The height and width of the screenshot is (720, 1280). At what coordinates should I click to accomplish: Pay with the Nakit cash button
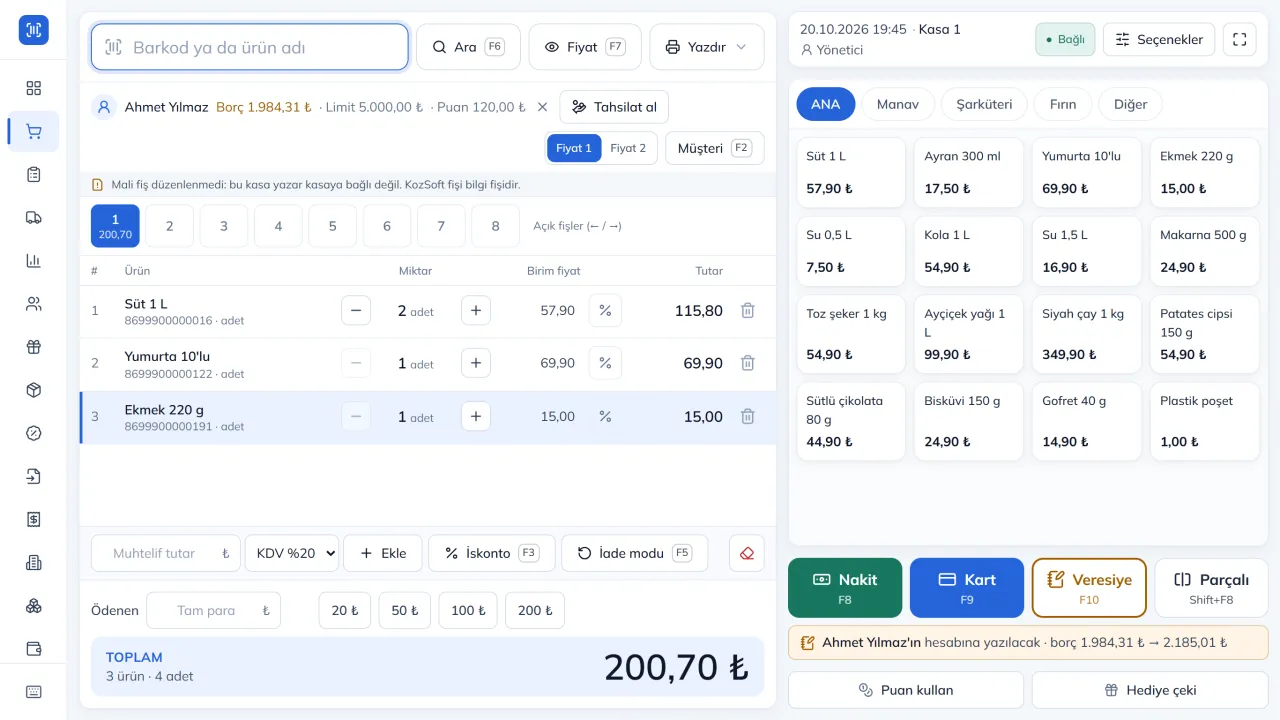[845, 588]
